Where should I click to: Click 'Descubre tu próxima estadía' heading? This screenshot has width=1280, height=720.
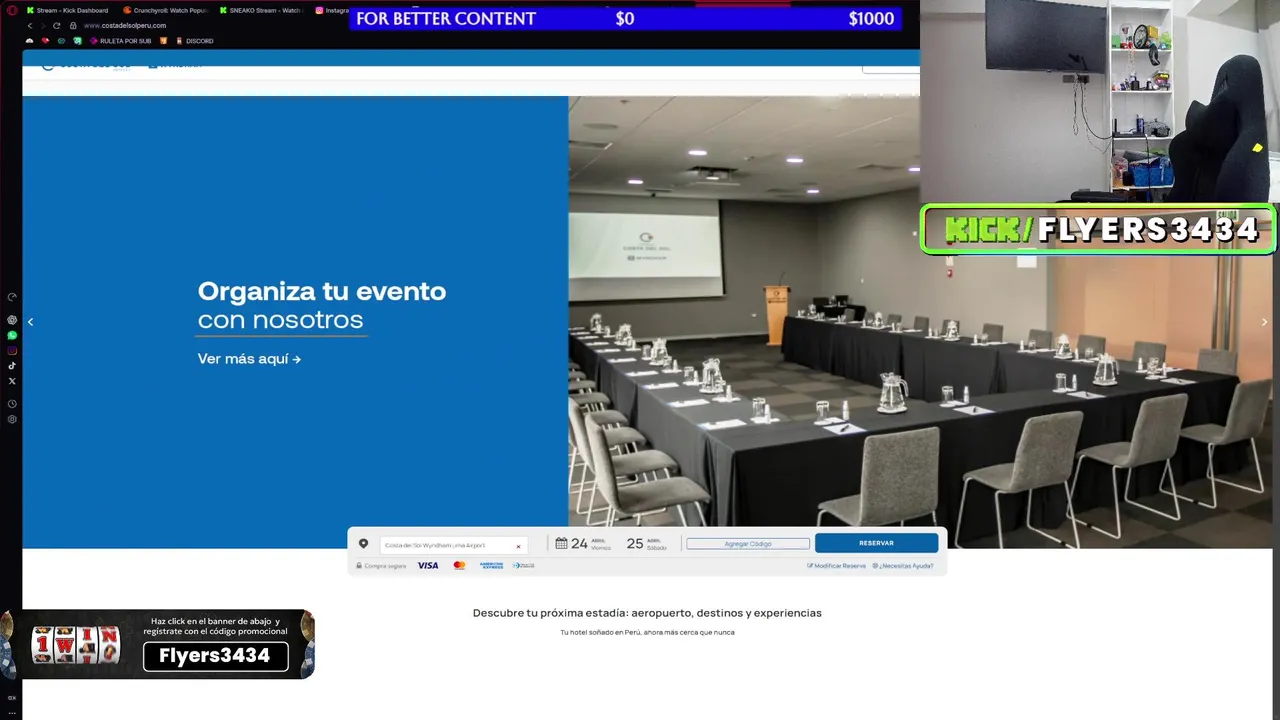[x=647, y=613]
